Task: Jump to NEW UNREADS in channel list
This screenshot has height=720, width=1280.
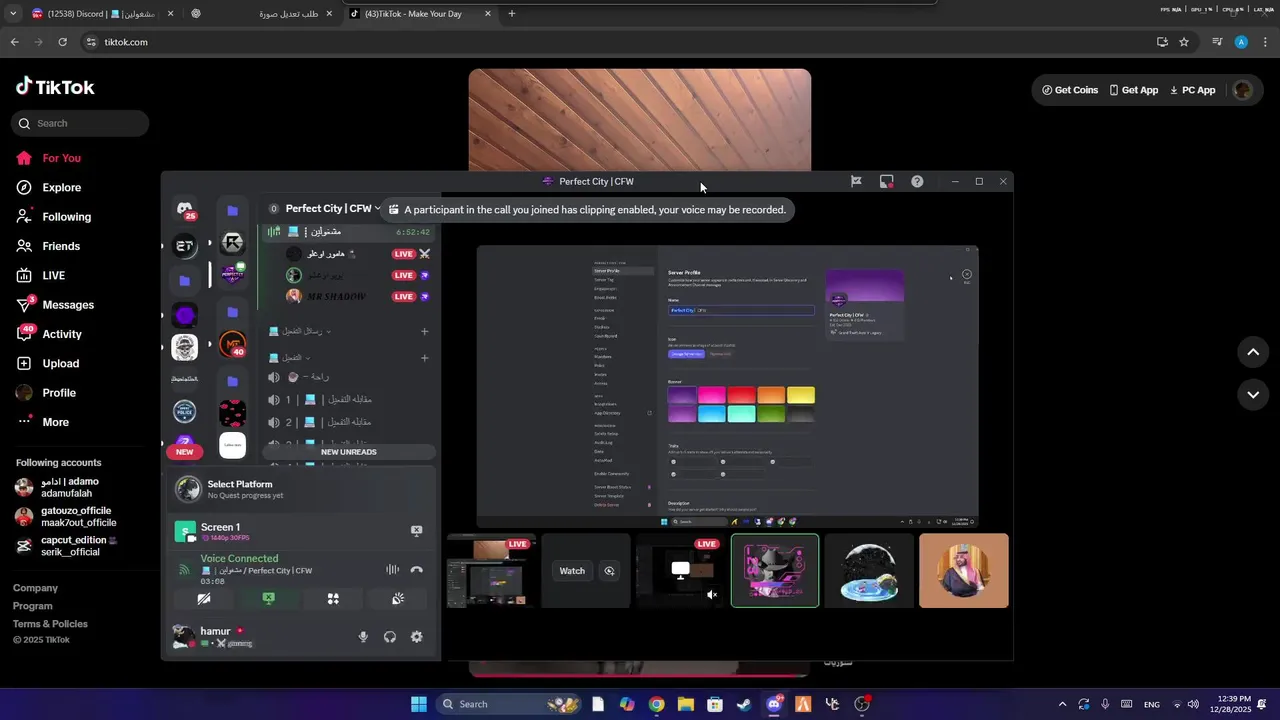Action: (x=348, y=452)
